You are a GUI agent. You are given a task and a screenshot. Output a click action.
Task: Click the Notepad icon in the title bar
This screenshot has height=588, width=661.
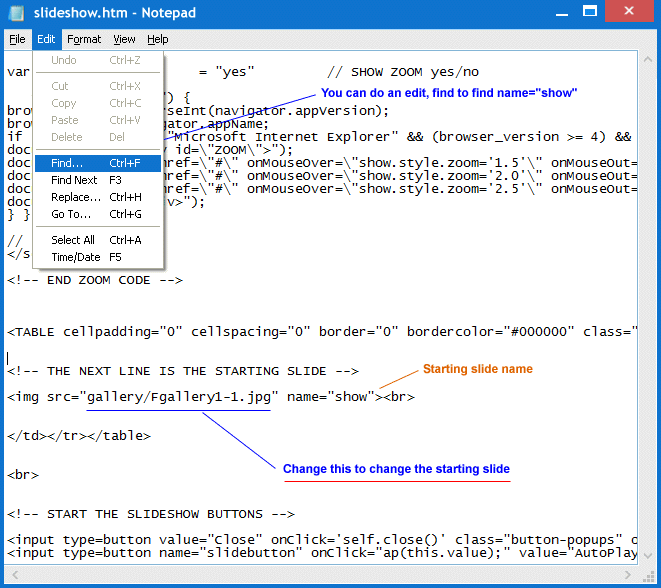click(x=16, y=13)
